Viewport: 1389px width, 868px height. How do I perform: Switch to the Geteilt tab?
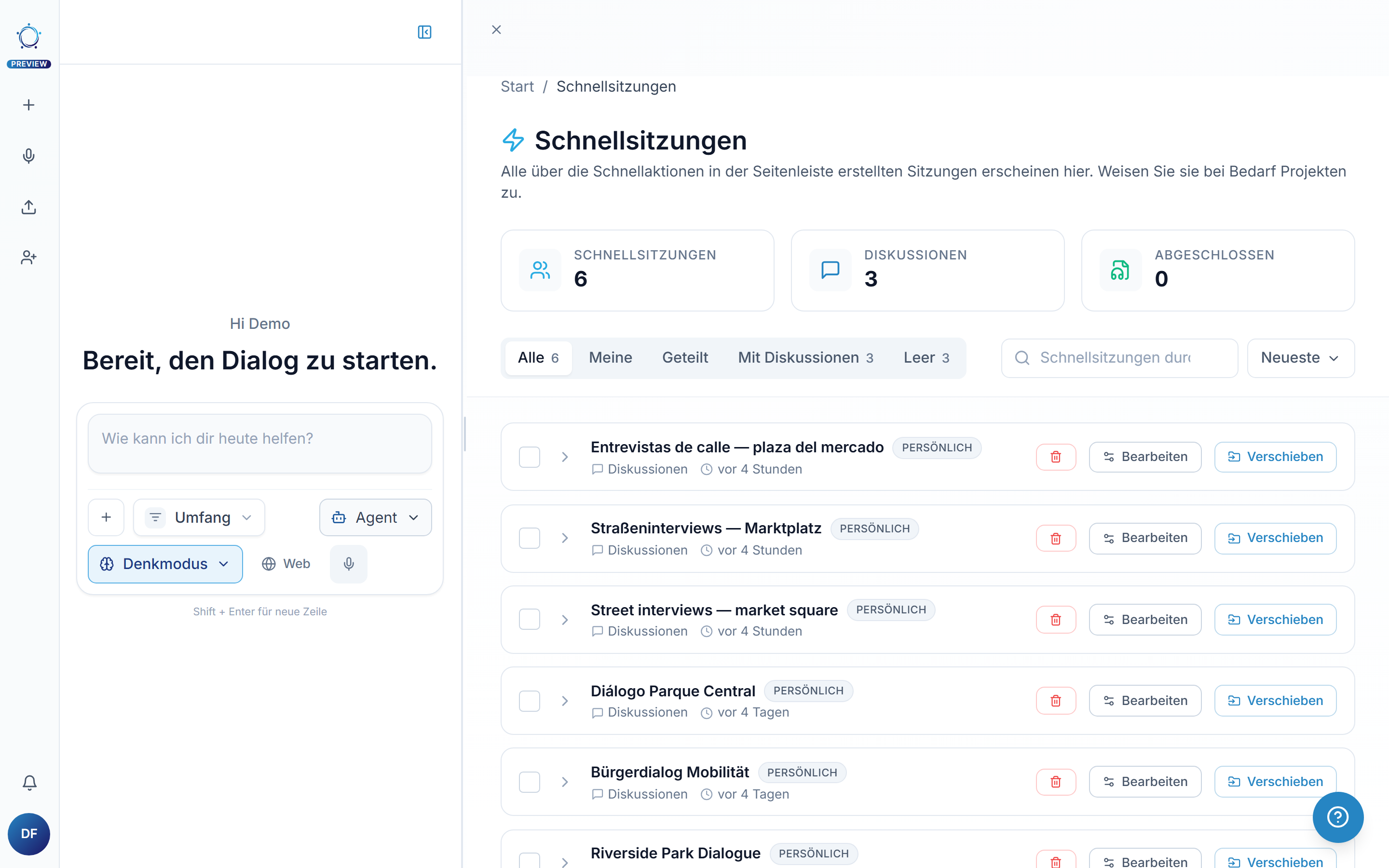click(x=685, y=358)
